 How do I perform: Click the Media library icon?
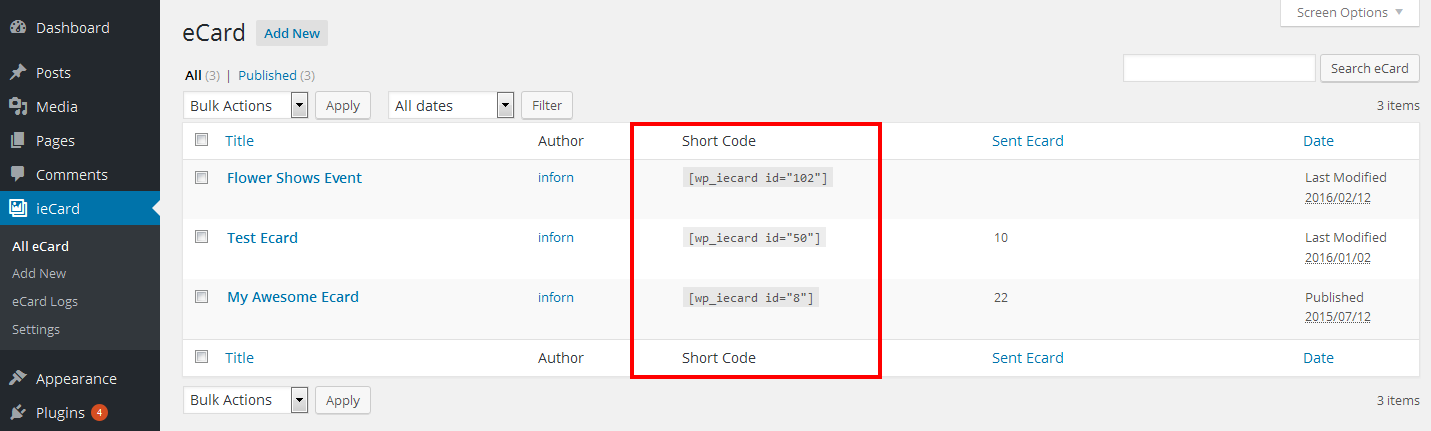(x=18, y=107)
